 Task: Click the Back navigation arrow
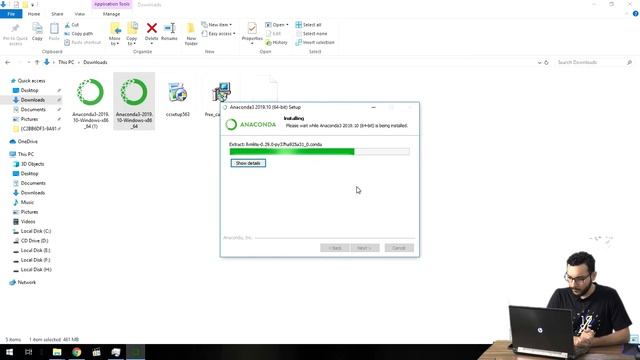click(x=8, y=62)
